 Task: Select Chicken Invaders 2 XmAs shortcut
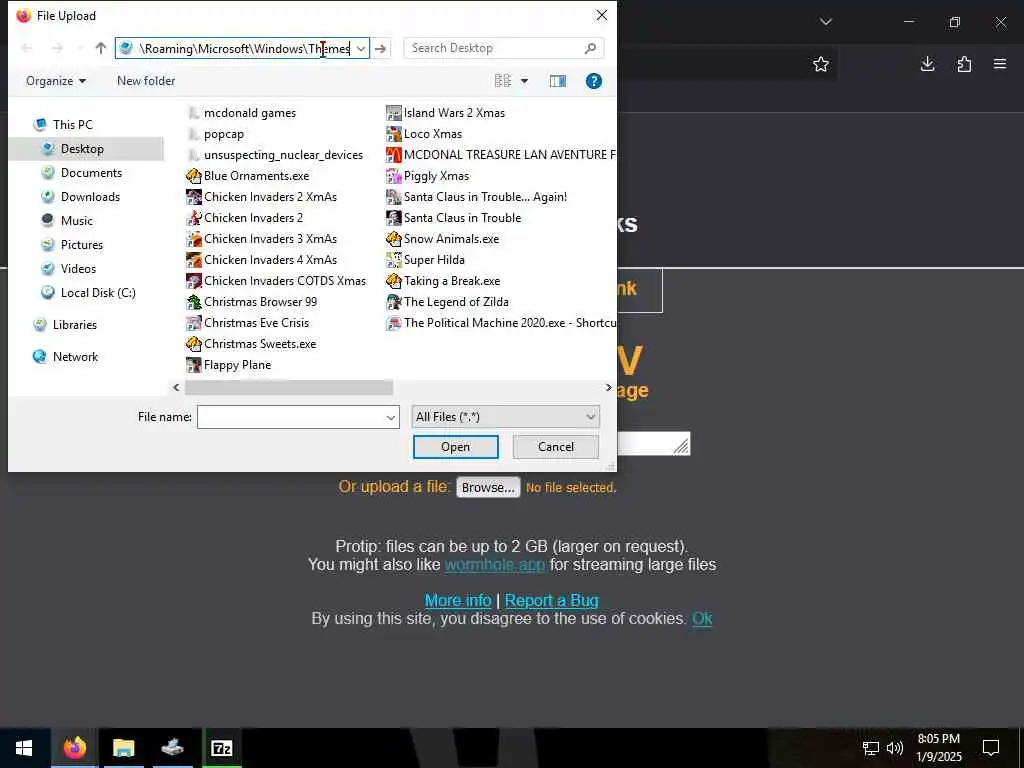pyautogui.click(x=262, y=197)
